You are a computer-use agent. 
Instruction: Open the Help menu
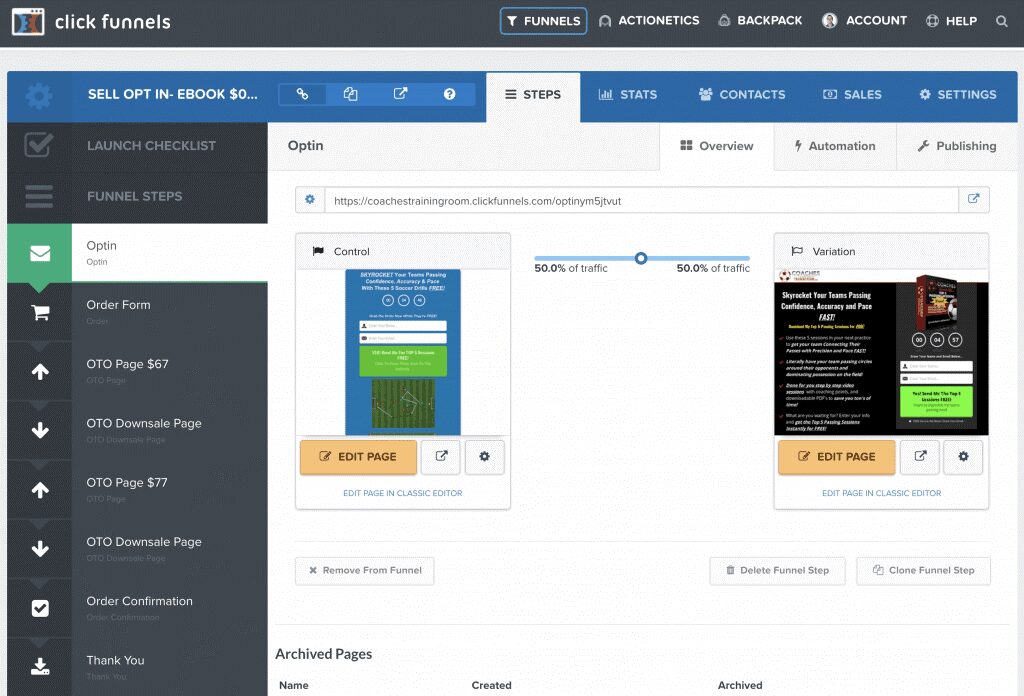click(x=952, y=21)
